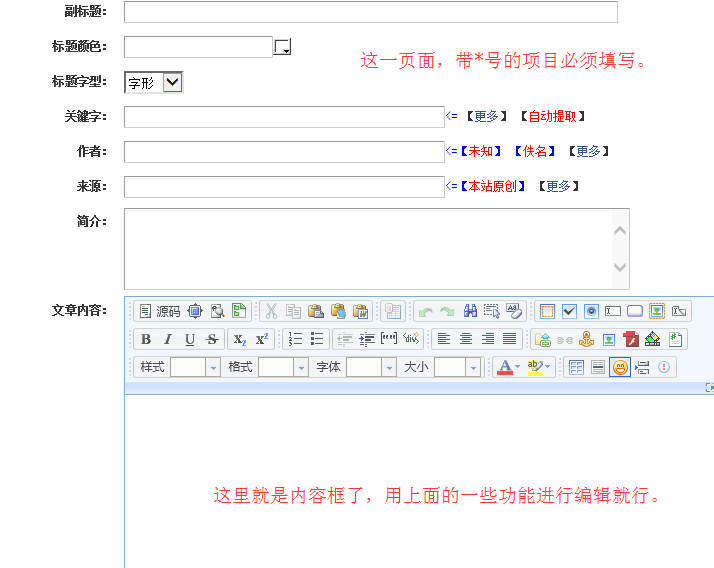Click the subscript button

[x=240, y=339]
